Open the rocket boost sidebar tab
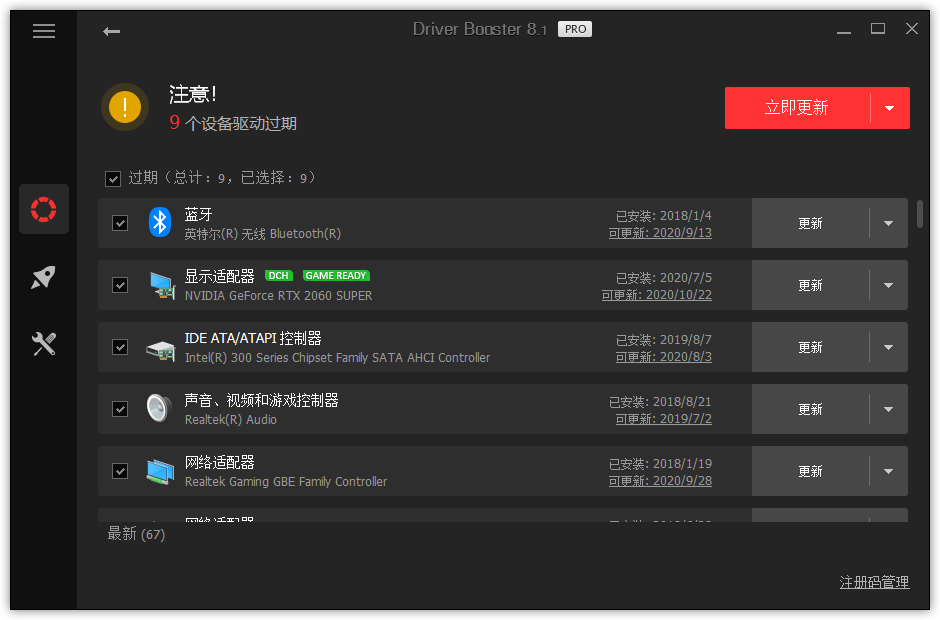The width and height of the screenshot is (940, 620). (44, 277)
